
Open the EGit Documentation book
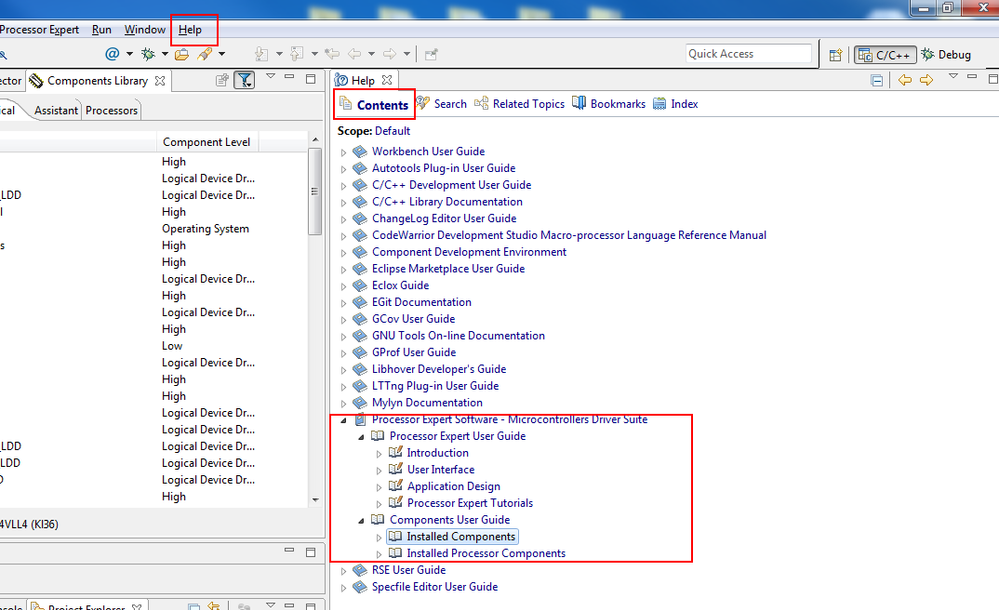point(422,302)
